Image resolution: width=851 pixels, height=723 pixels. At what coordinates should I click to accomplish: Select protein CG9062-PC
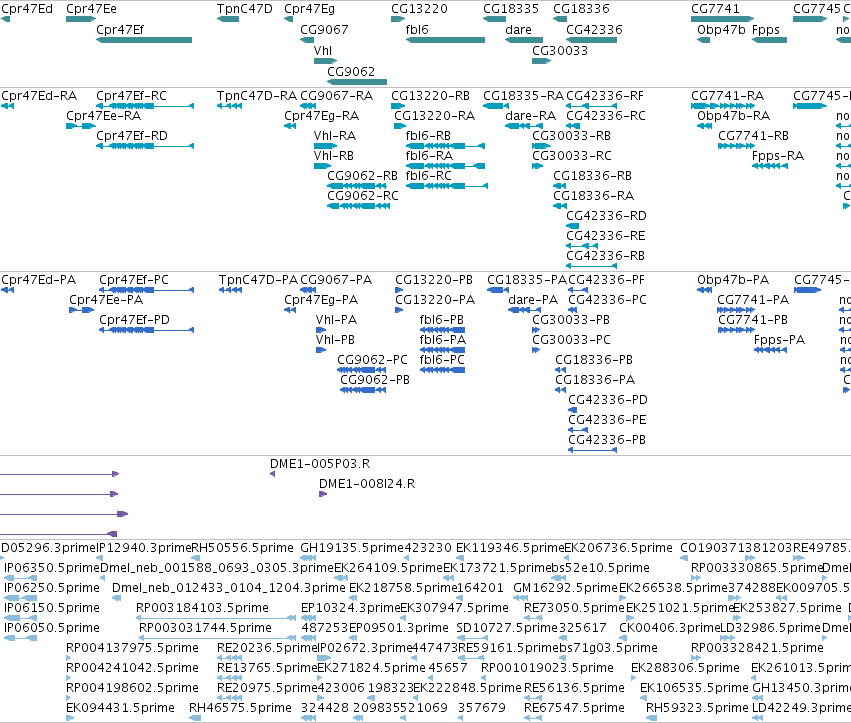click(x=361, y=370)
